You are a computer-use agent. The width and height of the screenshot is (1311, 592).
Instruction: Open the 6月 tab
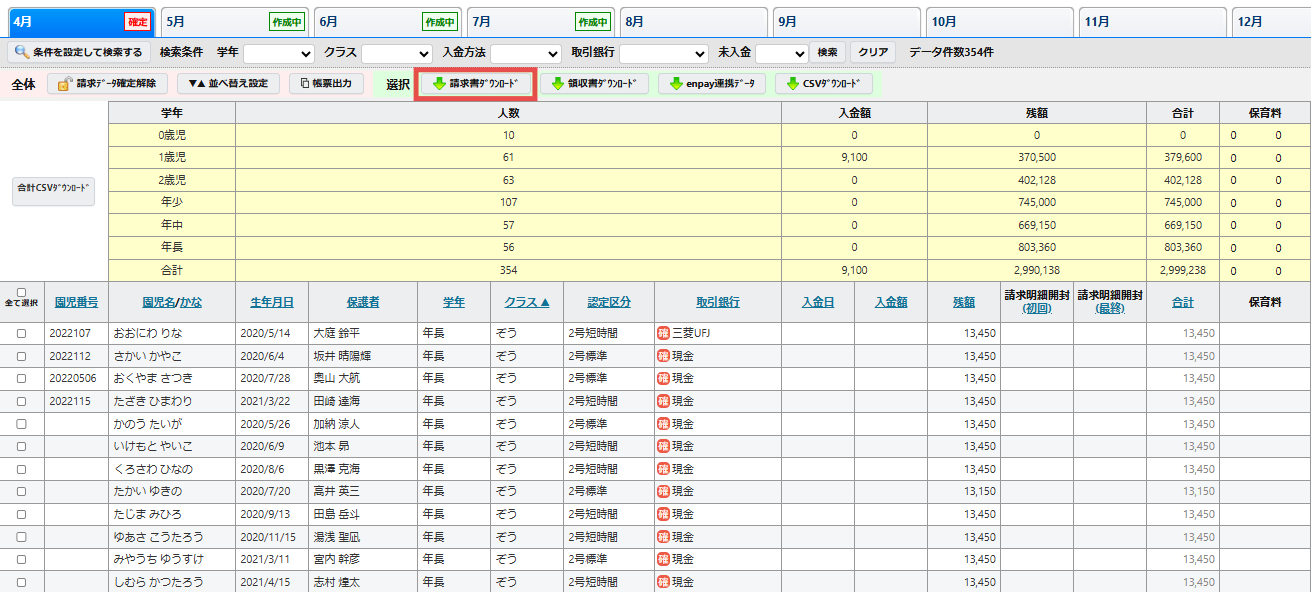(x=387, y=22)
